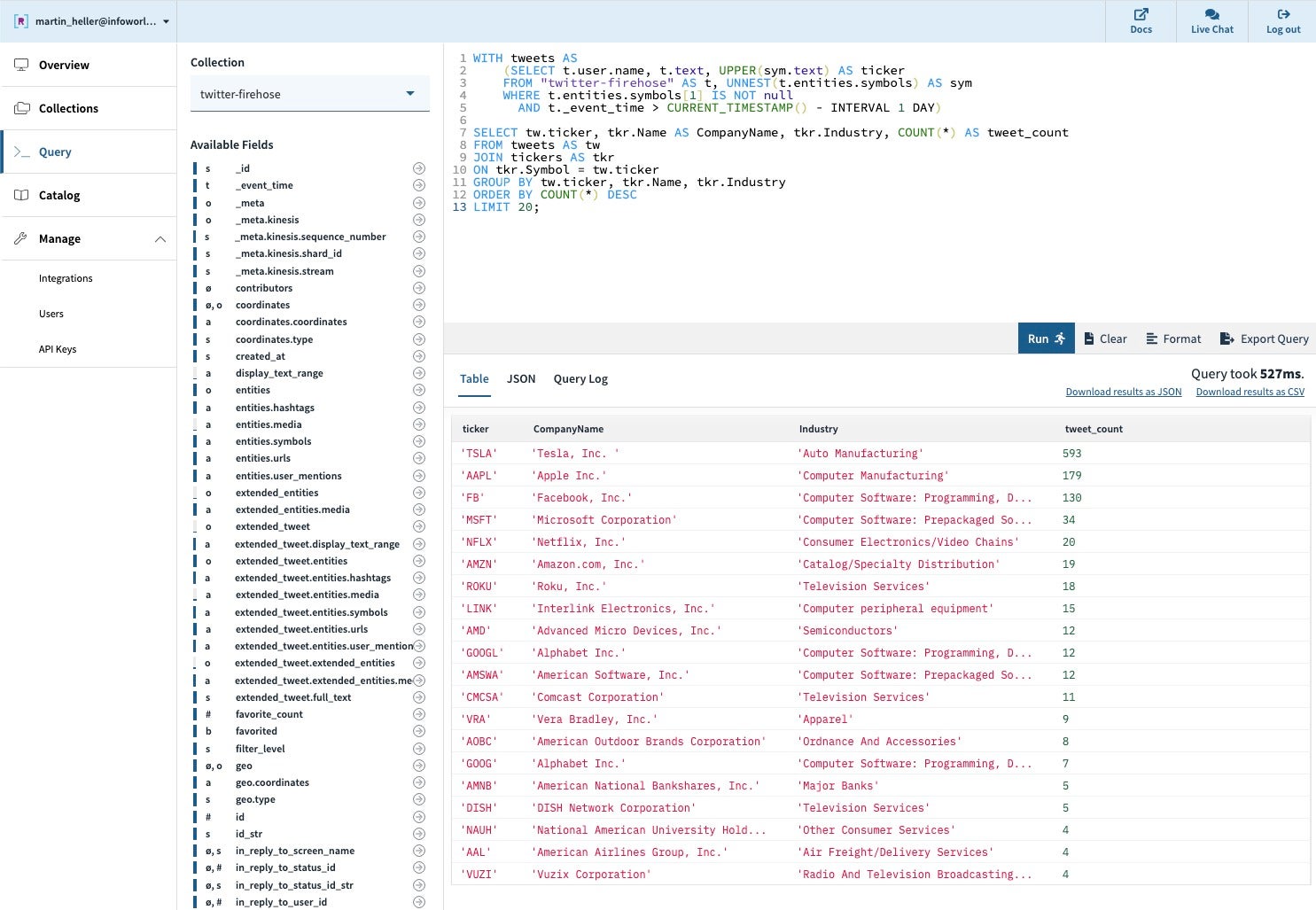Select the 'Semiconductors' industry cell

(848, 631)
